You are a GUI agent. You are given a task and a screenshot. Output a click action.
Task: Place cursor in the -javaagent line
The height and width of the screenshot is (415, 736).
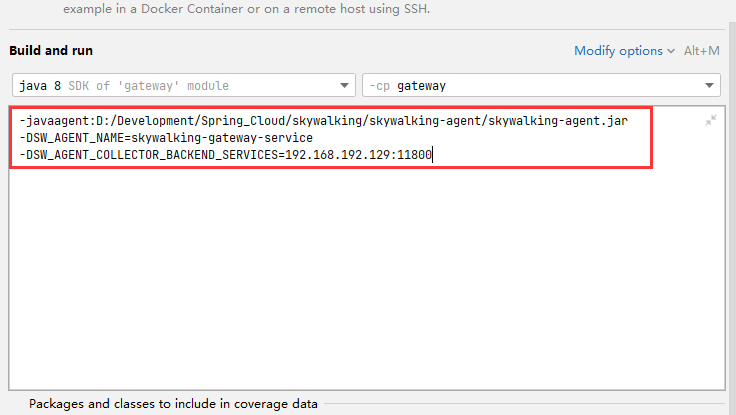(323, 121)
